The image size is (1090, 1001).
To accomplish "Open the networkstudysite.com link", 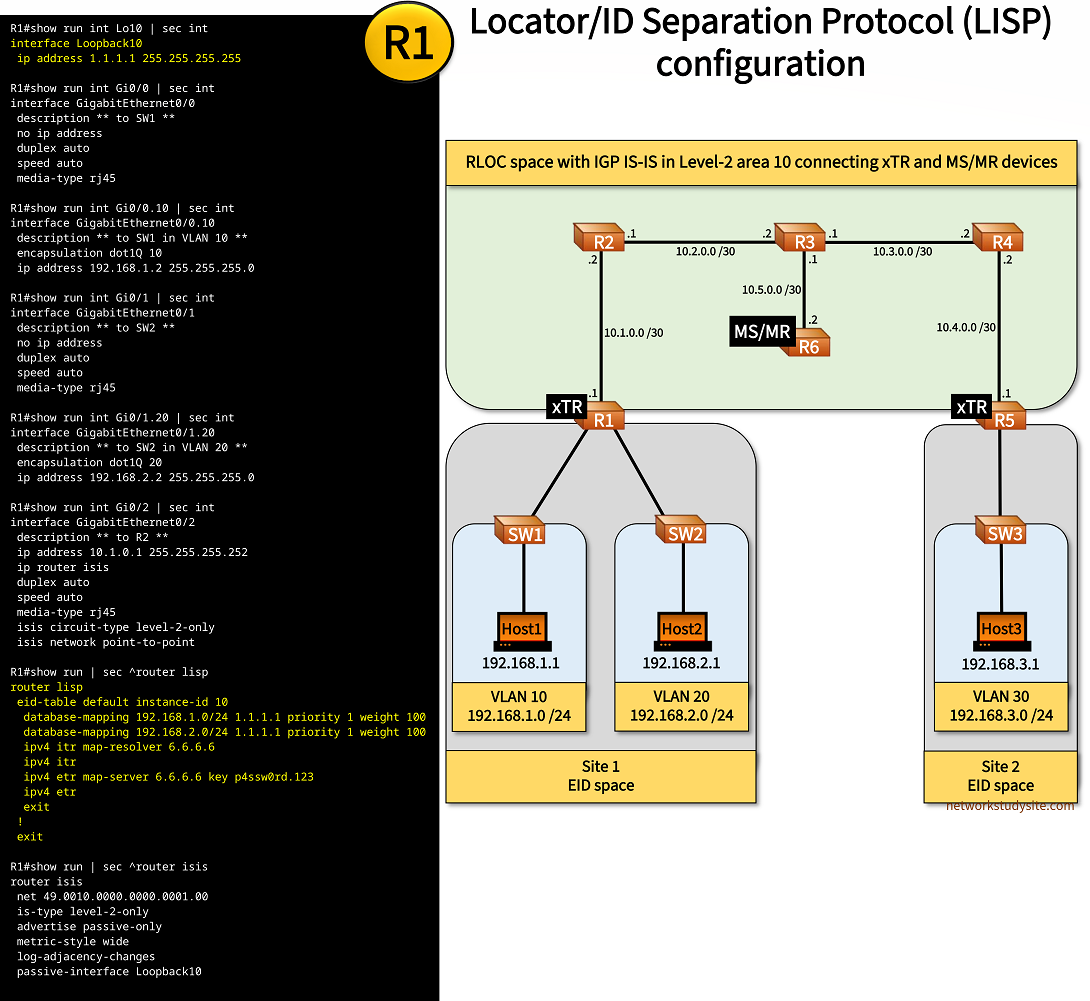I will click(x=1010, y=805).
